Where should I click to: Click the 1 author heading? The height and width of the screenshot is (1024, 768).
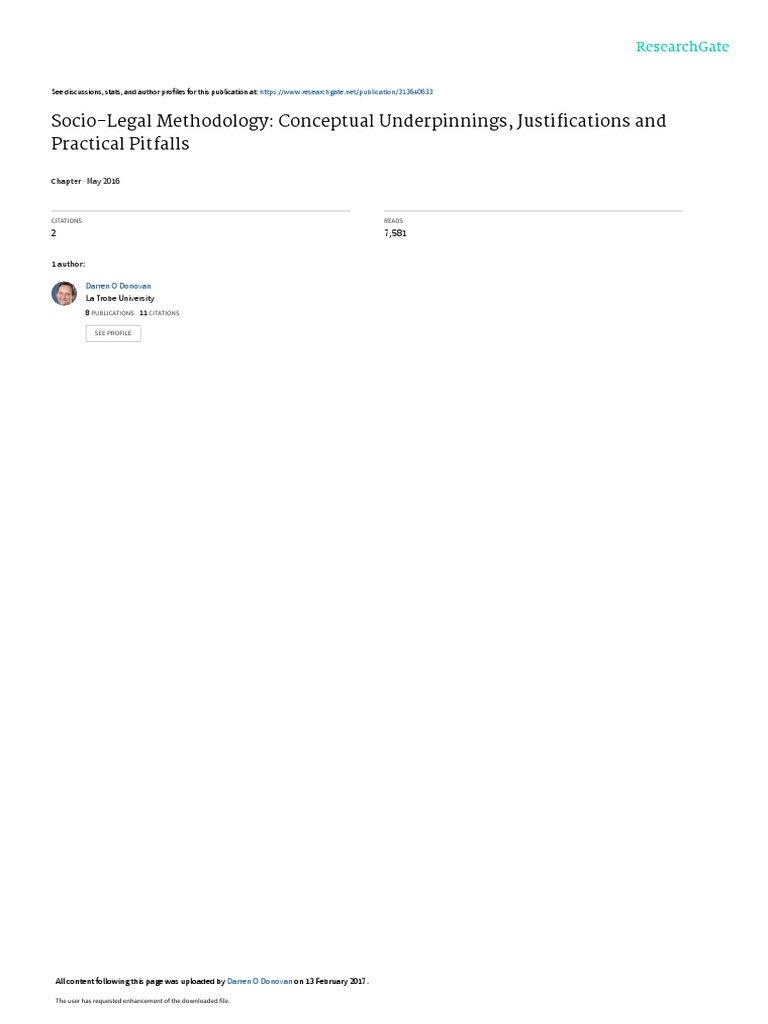click(68, 264)
